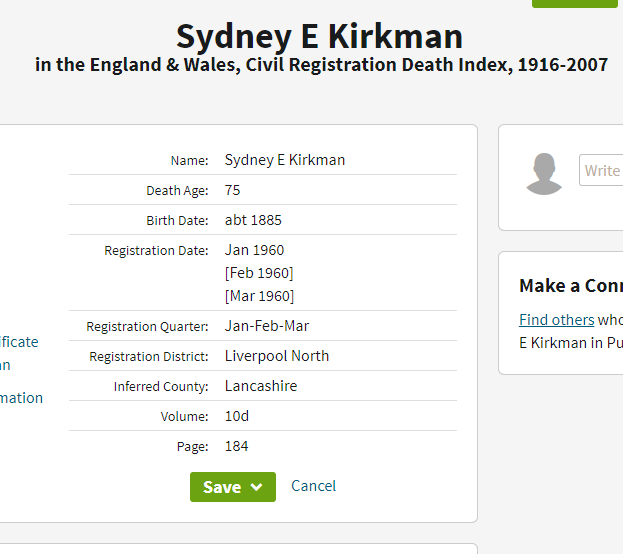Click the Cancel link
Screen dimensions: 623x554
[x=313, y=486]
